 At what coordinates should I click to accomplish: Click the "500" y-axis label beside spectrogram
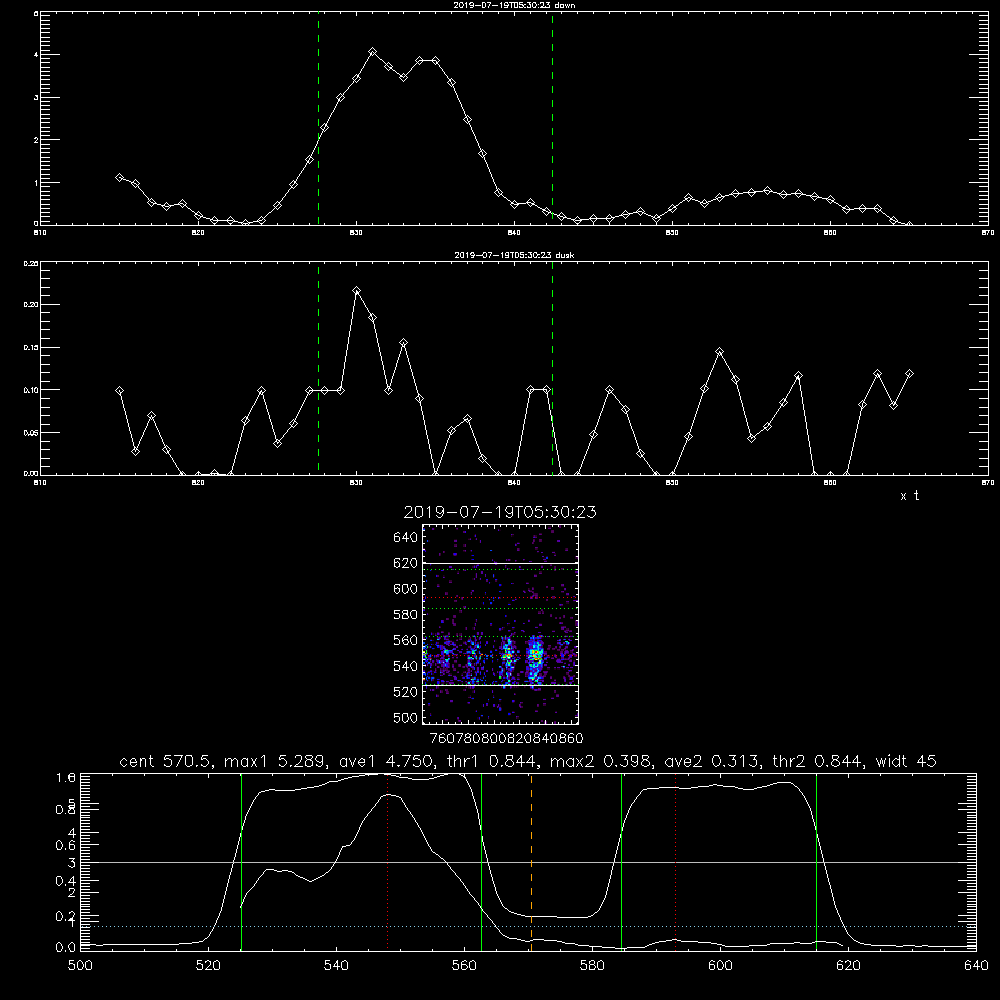click(x=406, y=717)
